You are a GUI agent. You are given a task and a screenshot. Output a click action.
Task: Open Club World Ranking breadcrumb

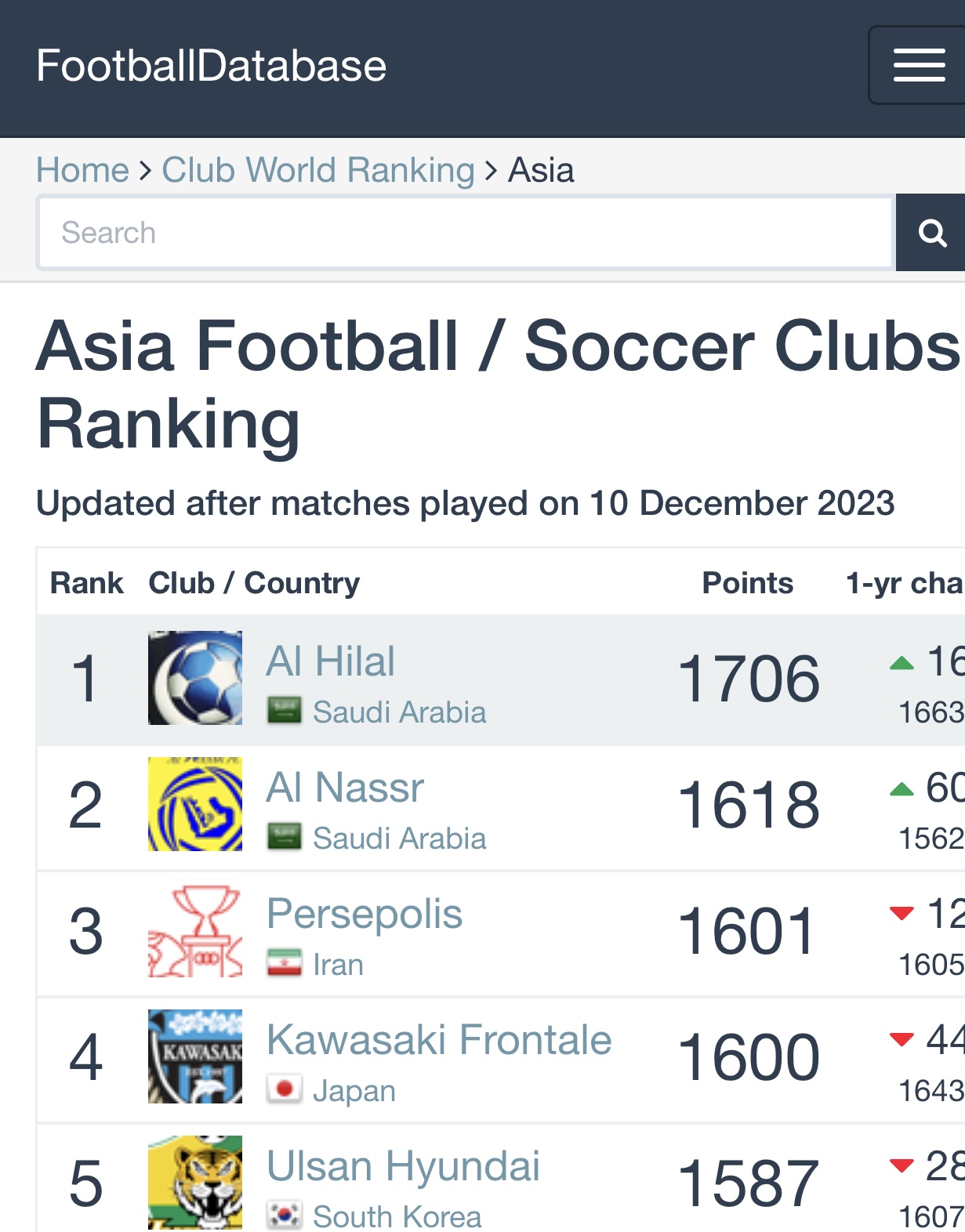318,170
